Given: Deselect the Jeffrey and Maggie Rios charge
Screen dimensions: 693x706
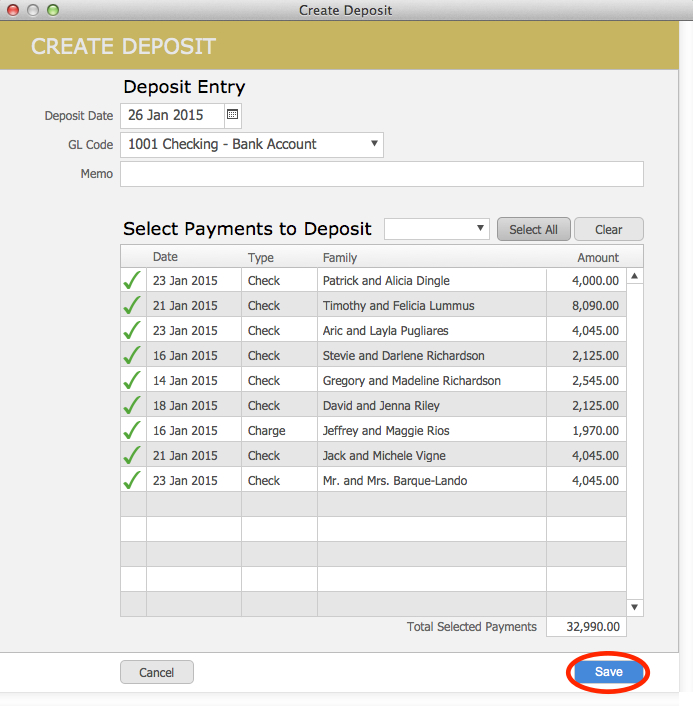Looking at the screenshot, I should 132,431.
